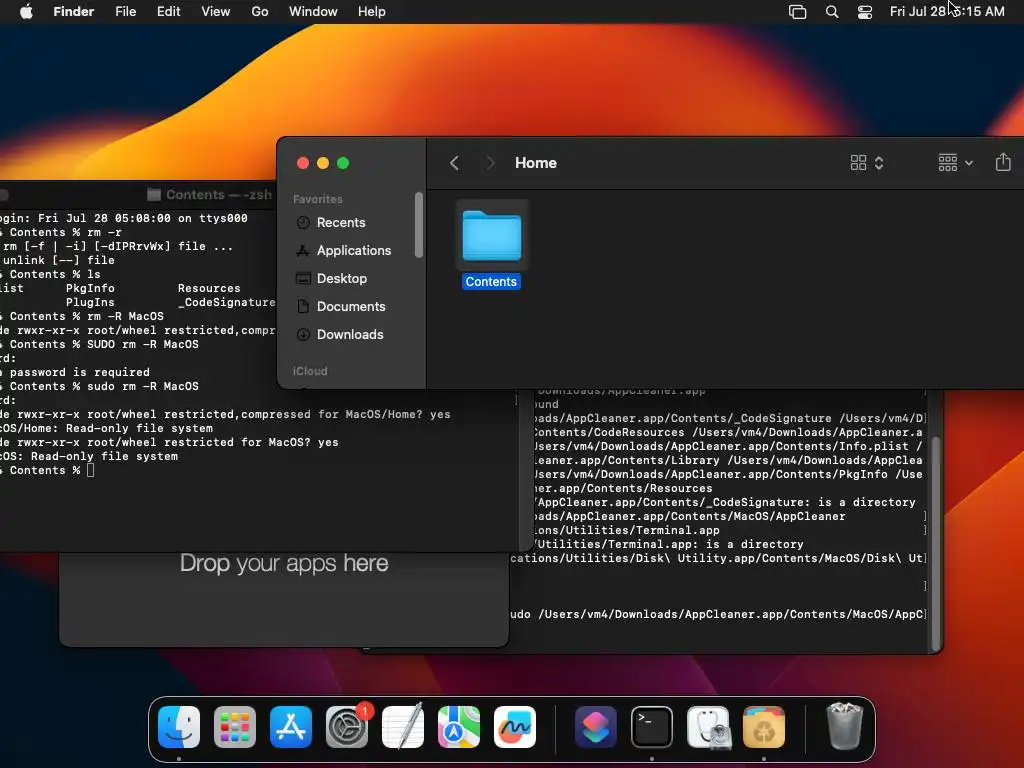The width and height of the screenshot is (1024, 768).
Task: Click the 'password is required' Terminal line
Action: (x=75, y=372)
